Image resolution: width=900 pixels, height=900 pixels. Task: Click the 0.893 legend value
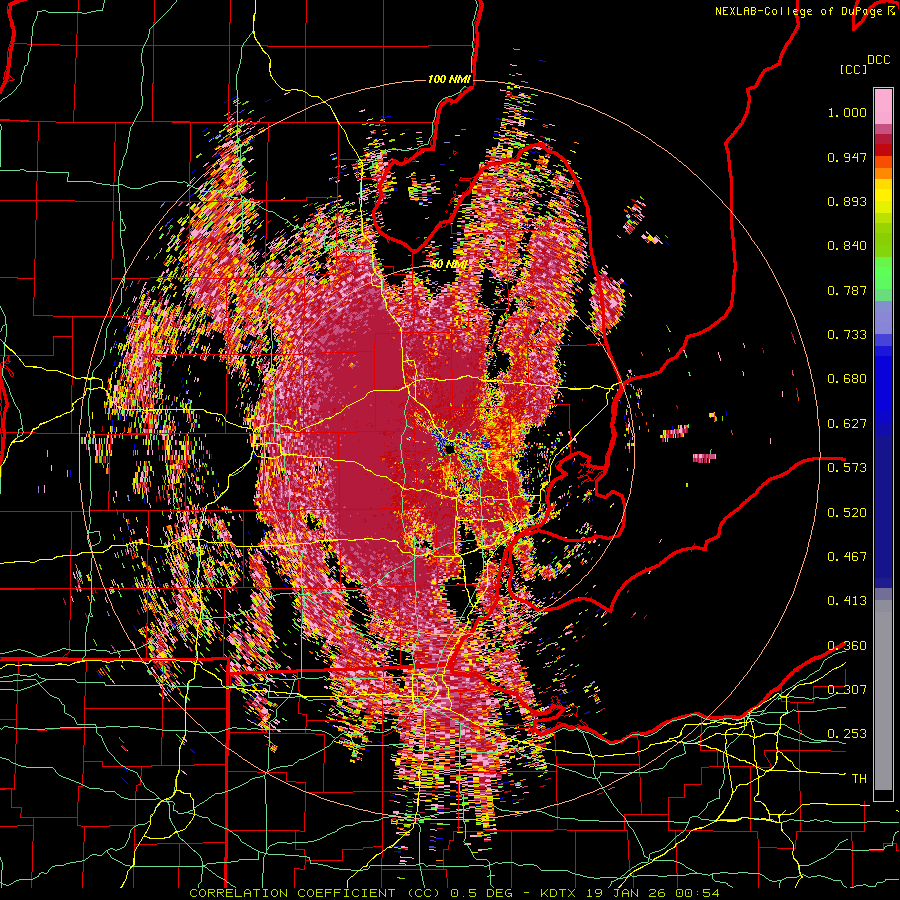tap(847, 201)
